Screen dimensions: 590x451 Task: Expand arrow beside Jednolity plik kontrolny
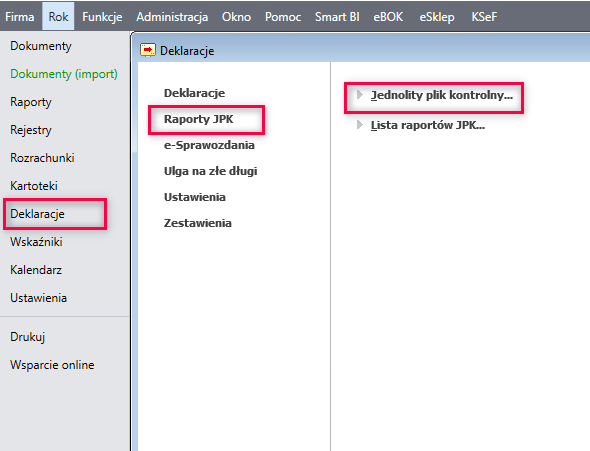point(360,95)
